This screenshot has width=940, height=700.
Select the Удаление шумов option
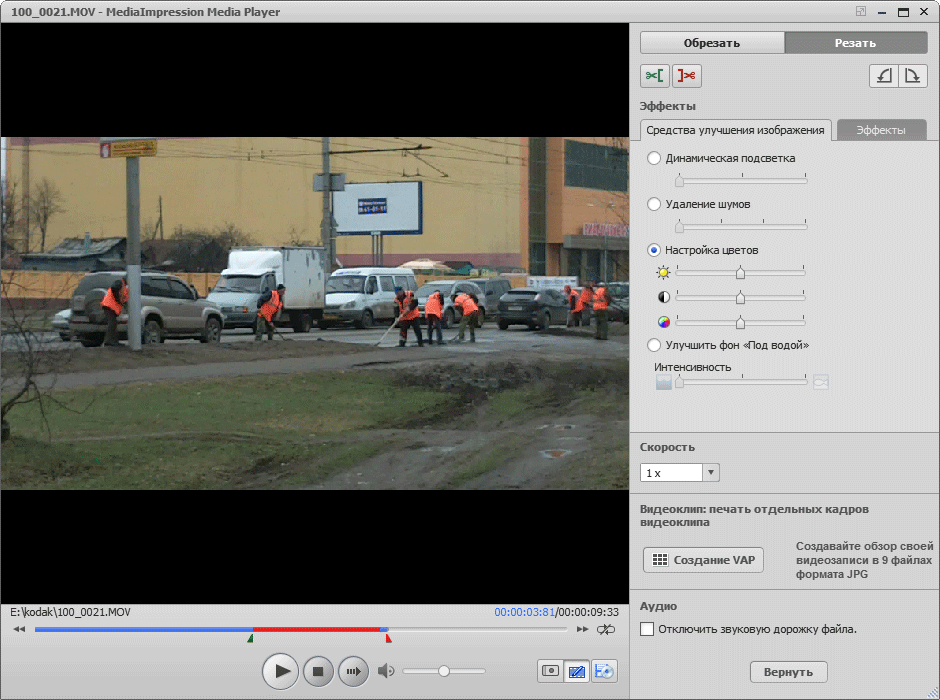[654, 204]
